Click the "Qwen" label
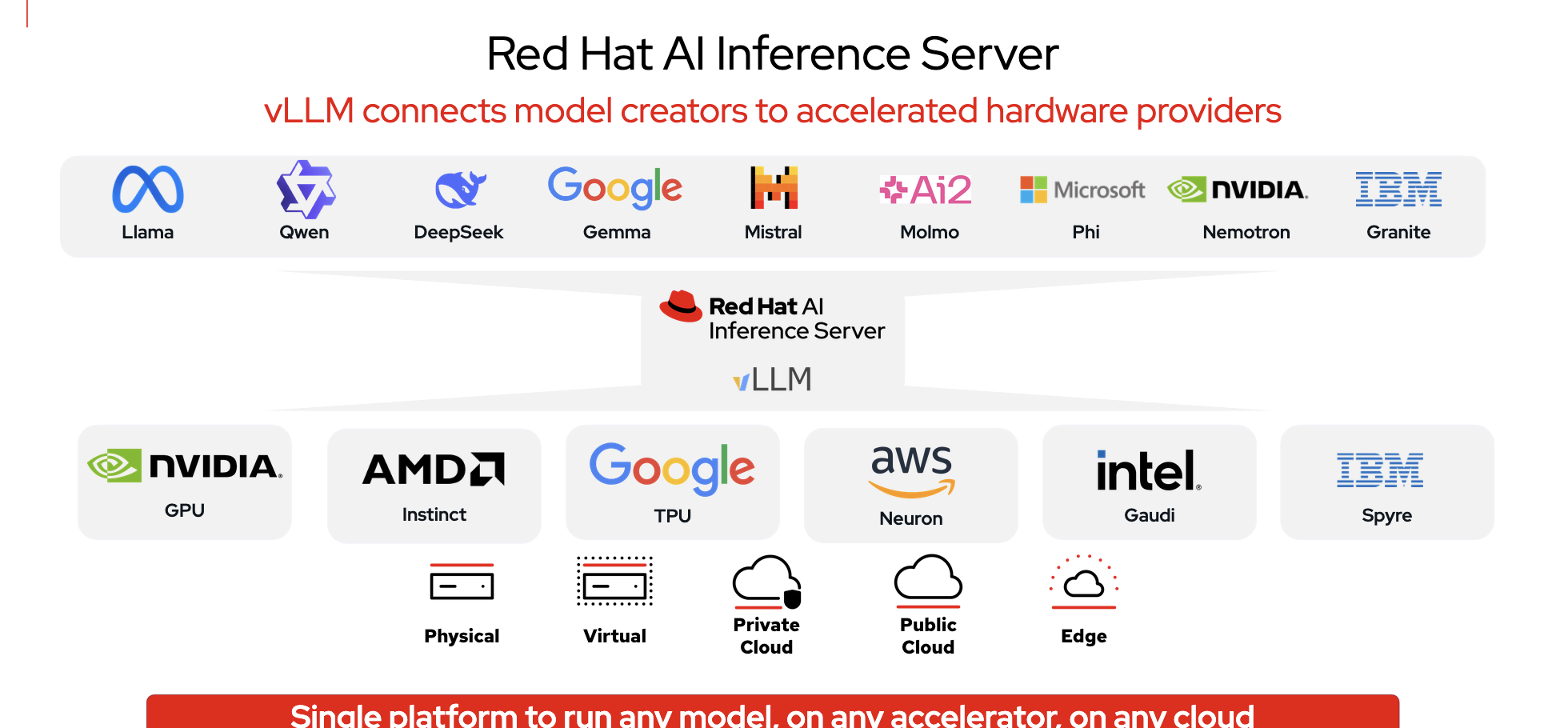The height and width of the screenshot is (728, 1568). pyautogui.click(x=304, y=232)
